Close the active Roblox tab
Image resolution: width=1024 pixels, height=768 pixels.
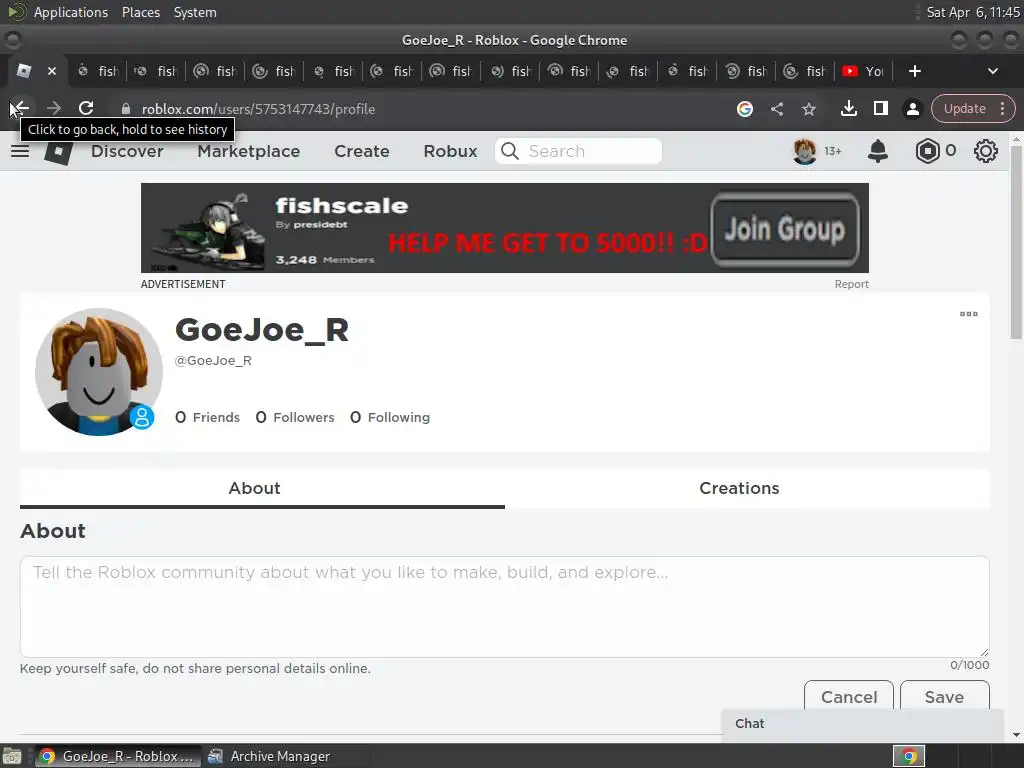point(52,71)
